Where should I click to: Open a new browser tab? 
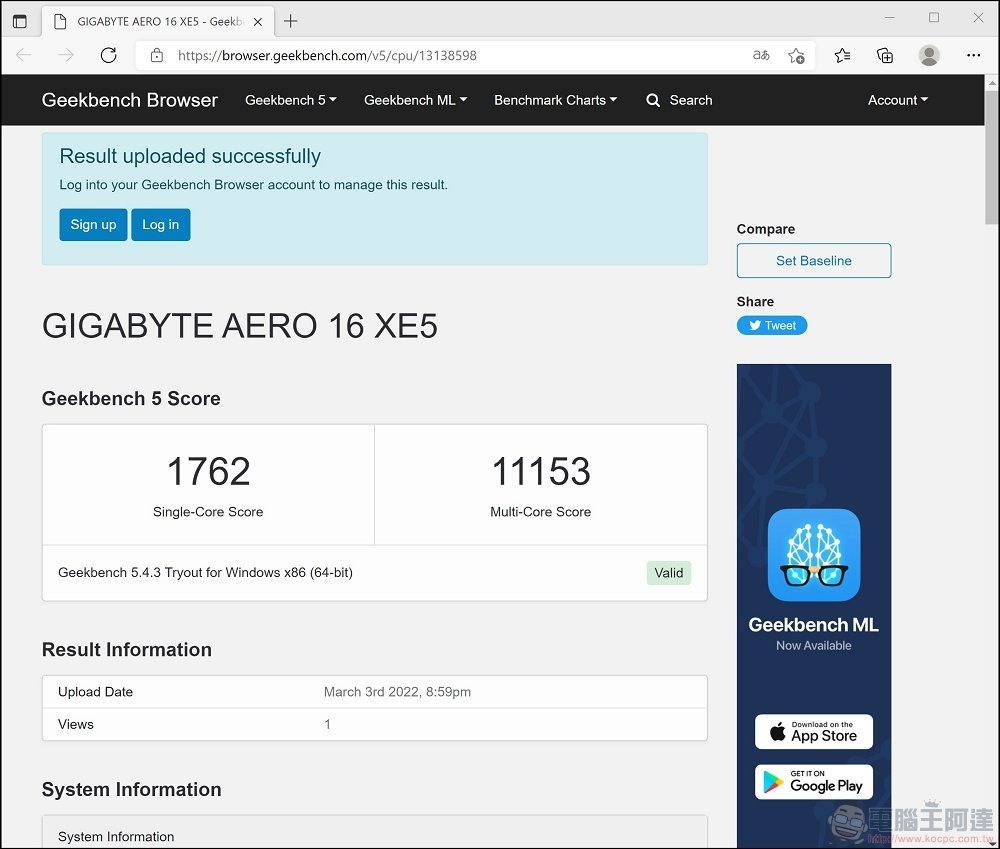tap(290, 21)
